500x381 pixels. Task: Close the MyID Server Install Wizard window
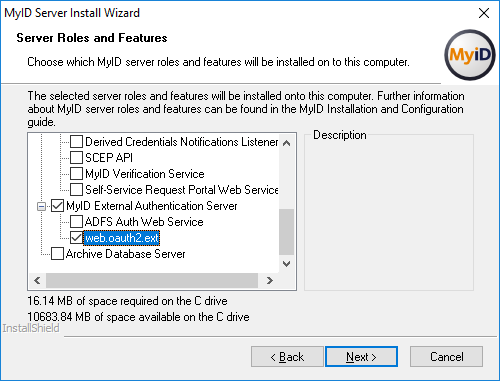coord(484,13)
